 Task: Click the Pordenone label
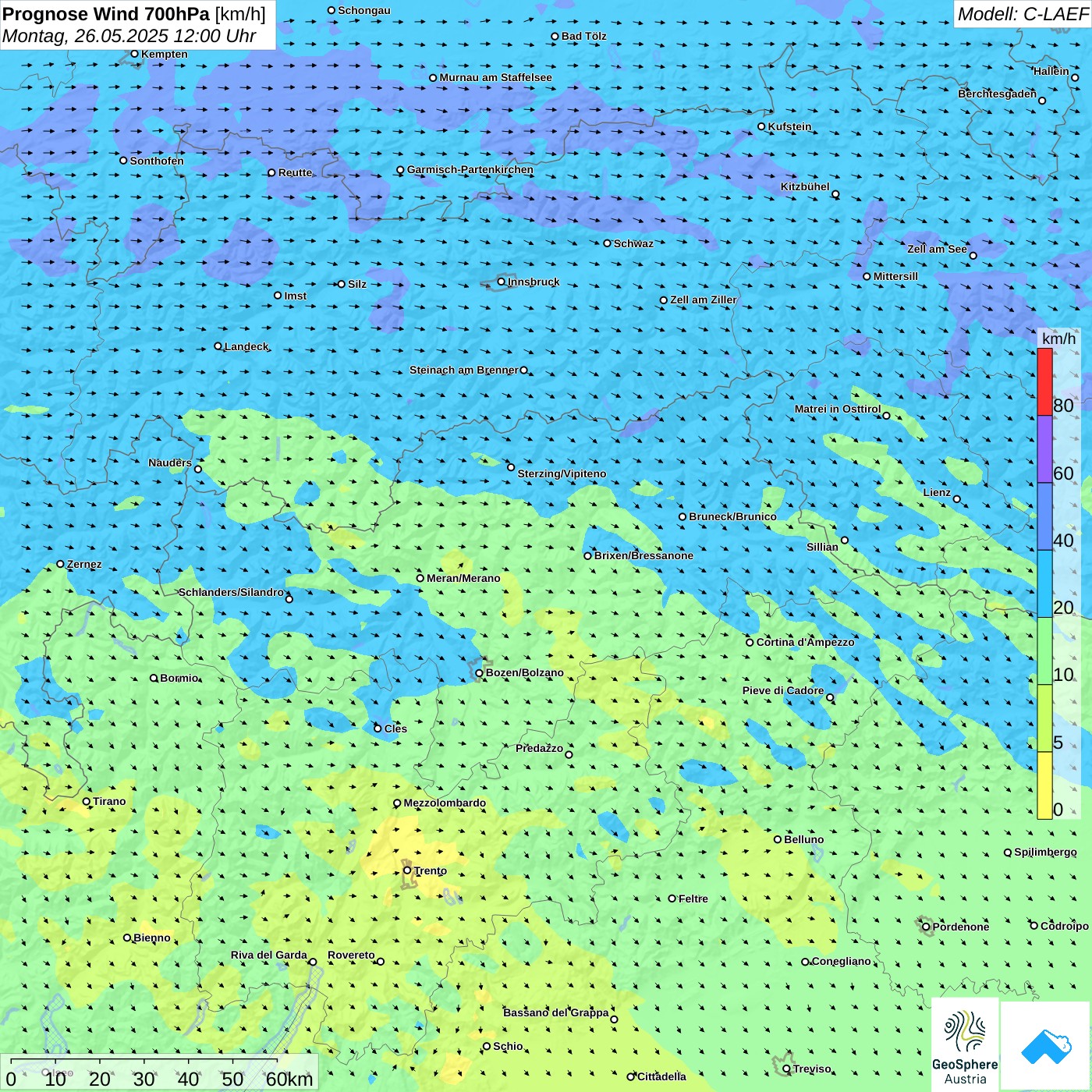pos(961,927)
